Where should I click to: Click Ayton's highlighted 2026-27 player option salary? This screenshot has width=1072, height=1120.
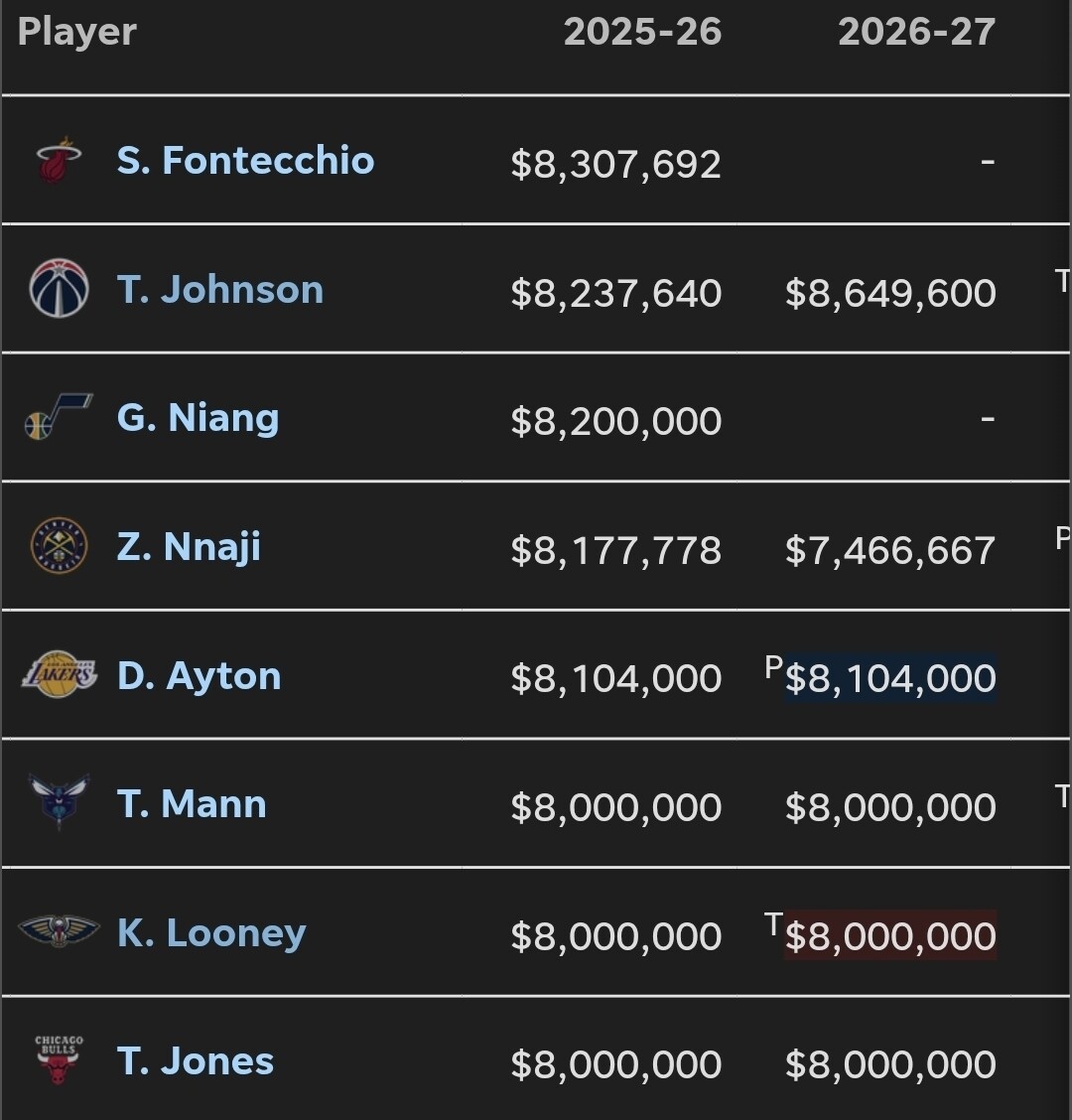[x=890, y=677]
